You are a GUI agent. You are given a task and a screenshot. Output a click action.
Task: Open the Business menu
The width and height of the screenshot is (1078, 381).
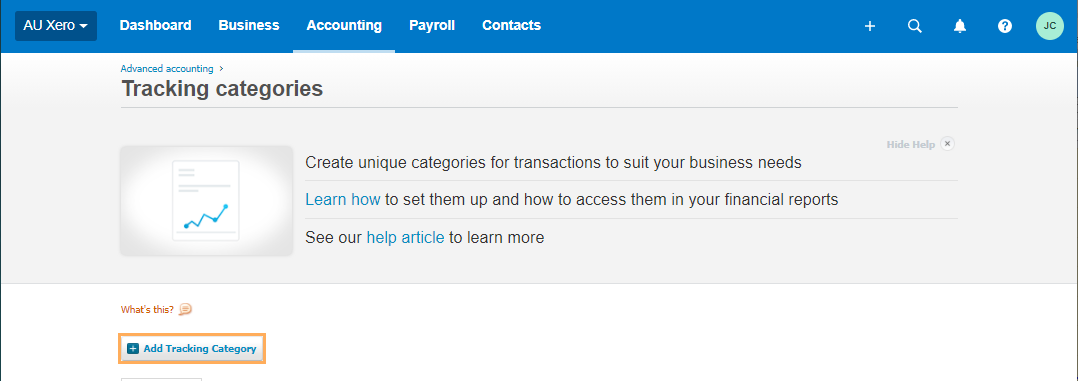249,25
